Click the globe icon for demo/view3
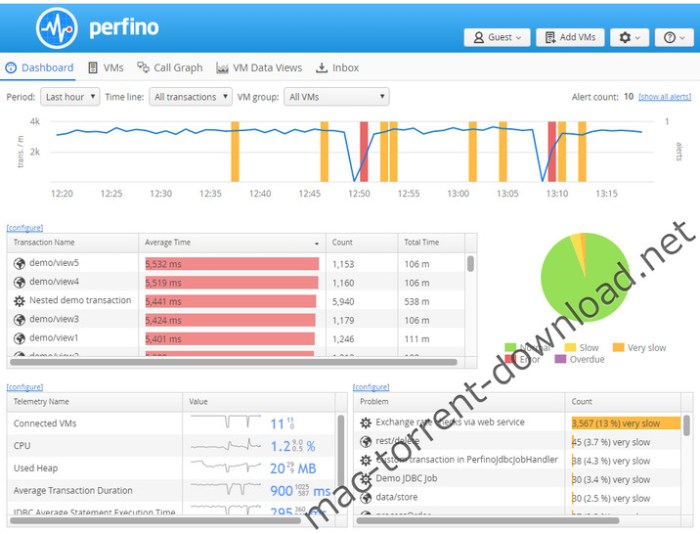 point(19,320)
